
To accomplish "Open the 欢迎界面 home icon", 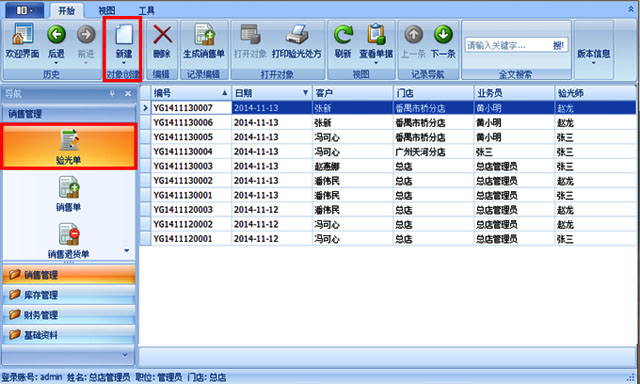I will (x=22, y=40).
